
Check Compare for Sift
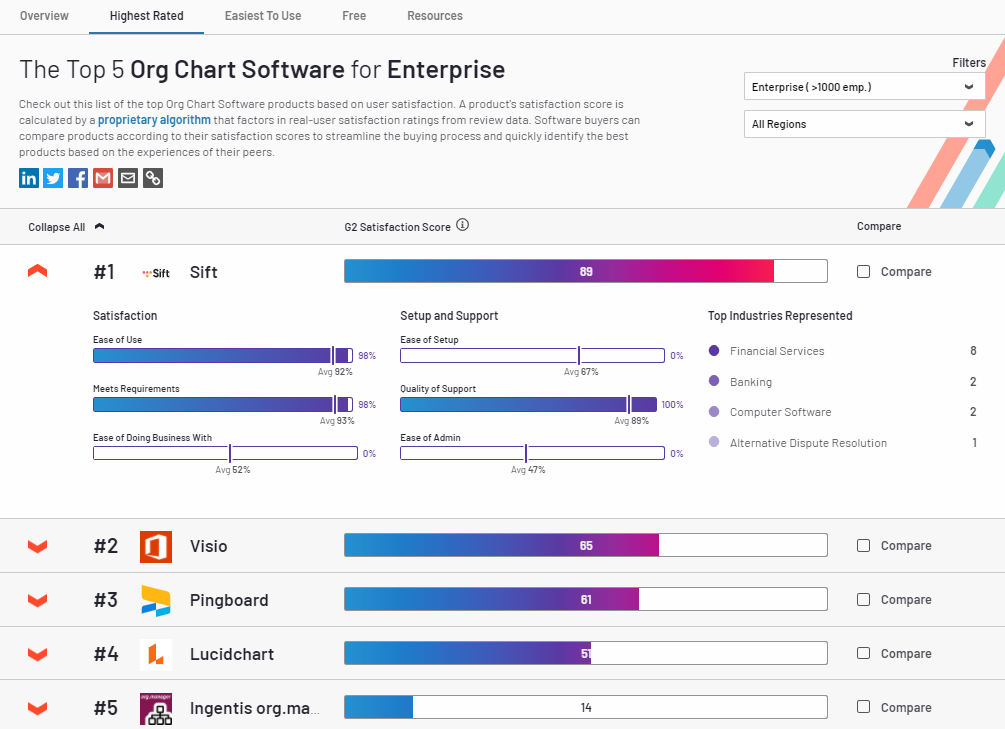pyautogui.click(x=863, y=272)
